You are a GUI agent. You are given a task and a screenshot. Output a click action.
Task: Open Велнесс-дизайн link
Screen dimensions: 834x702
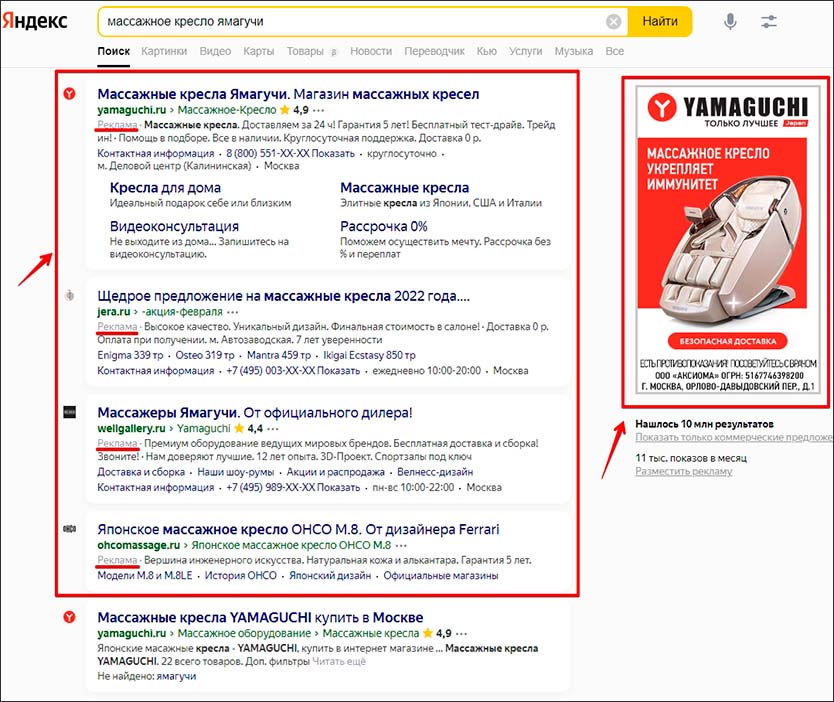tap(435, 472)
